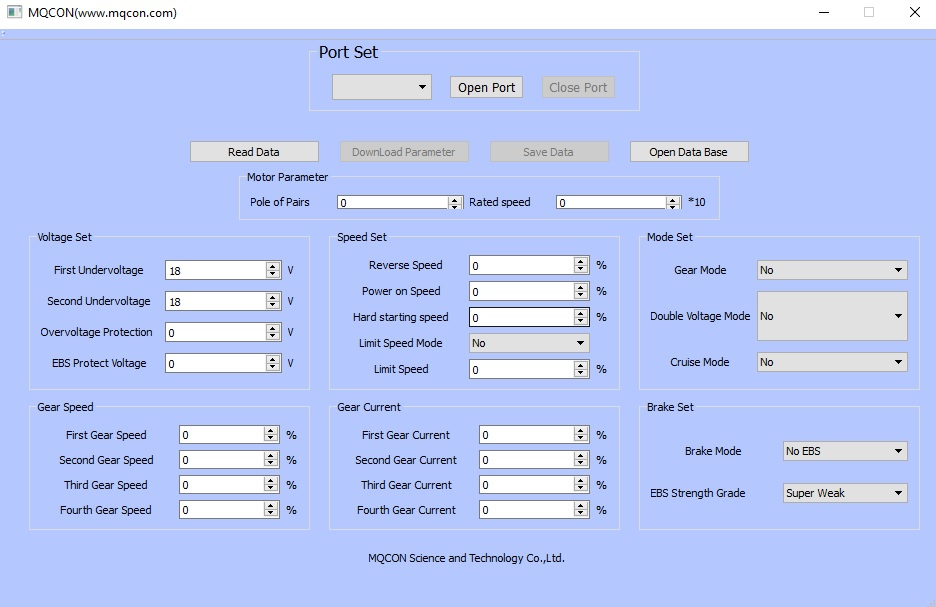
Task: Decrease Fourth Gear Speed with down arrow
Action: pos(271,514)
